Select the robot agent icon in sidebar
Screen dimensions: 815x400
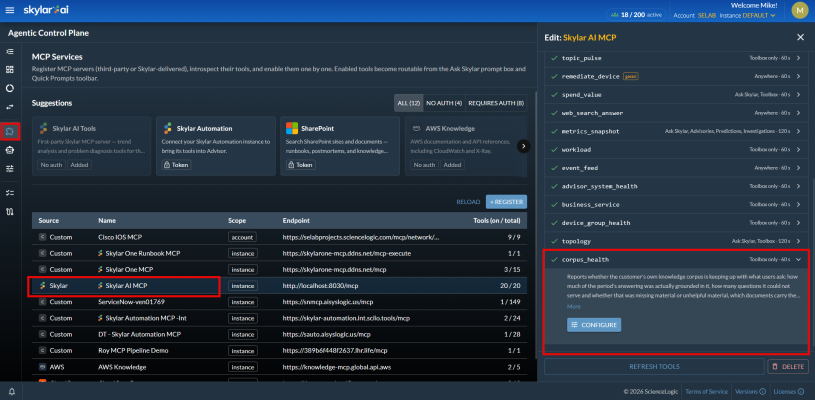(x=9, y=150)
